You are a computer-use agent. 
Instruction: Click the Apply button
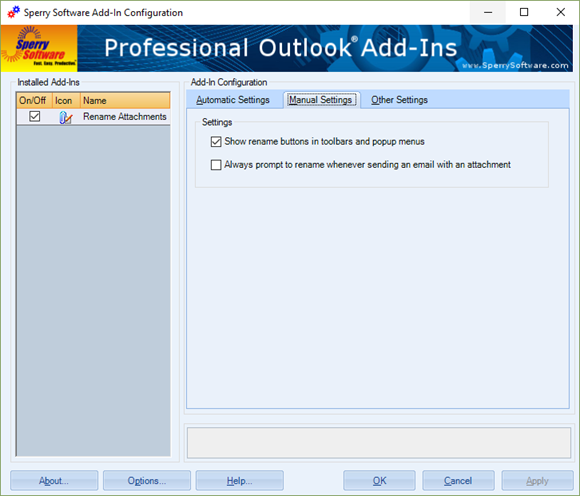coord(537,480)
